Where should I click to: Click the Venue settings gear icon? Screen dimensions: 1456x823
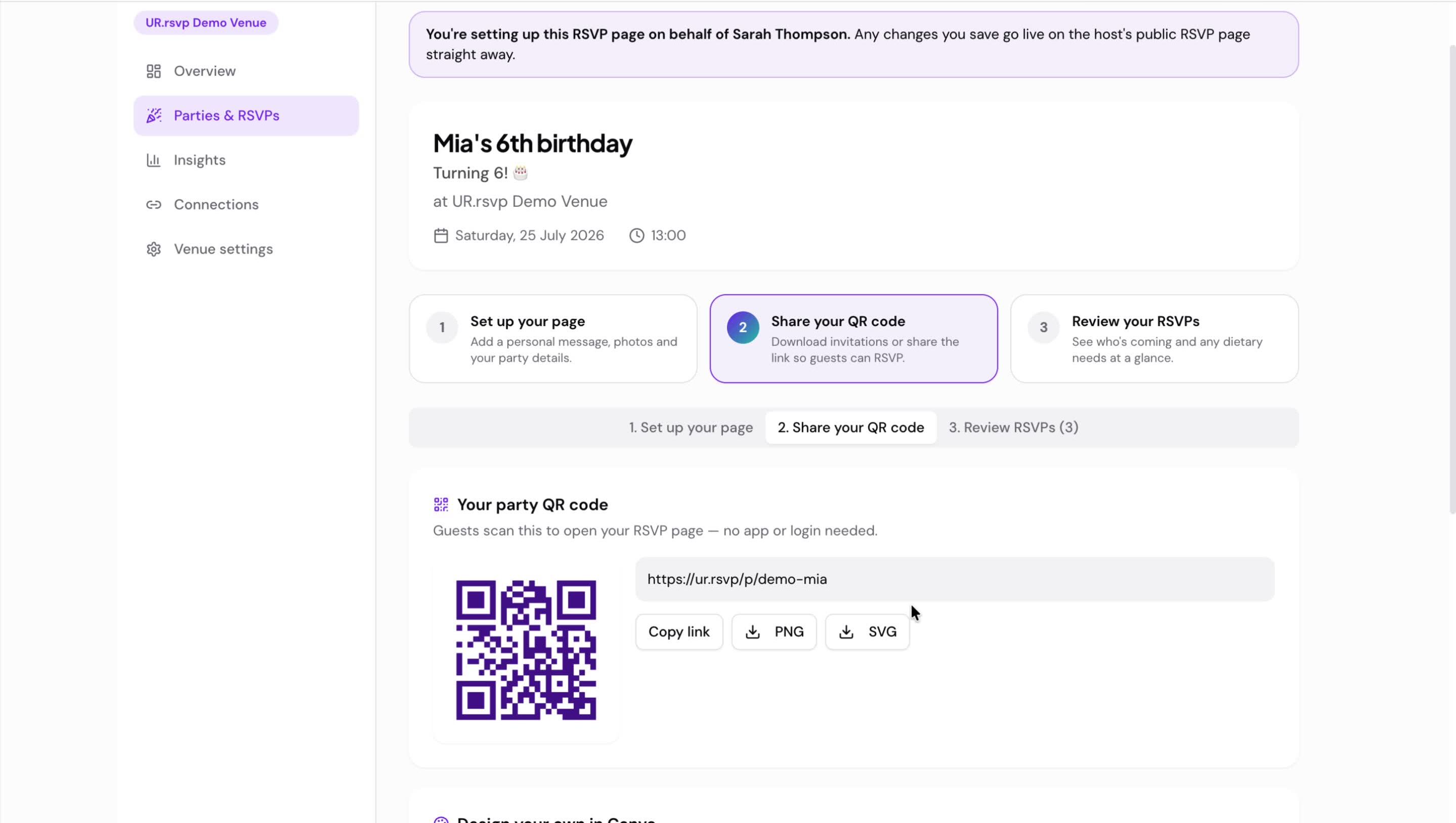point(154,249)
